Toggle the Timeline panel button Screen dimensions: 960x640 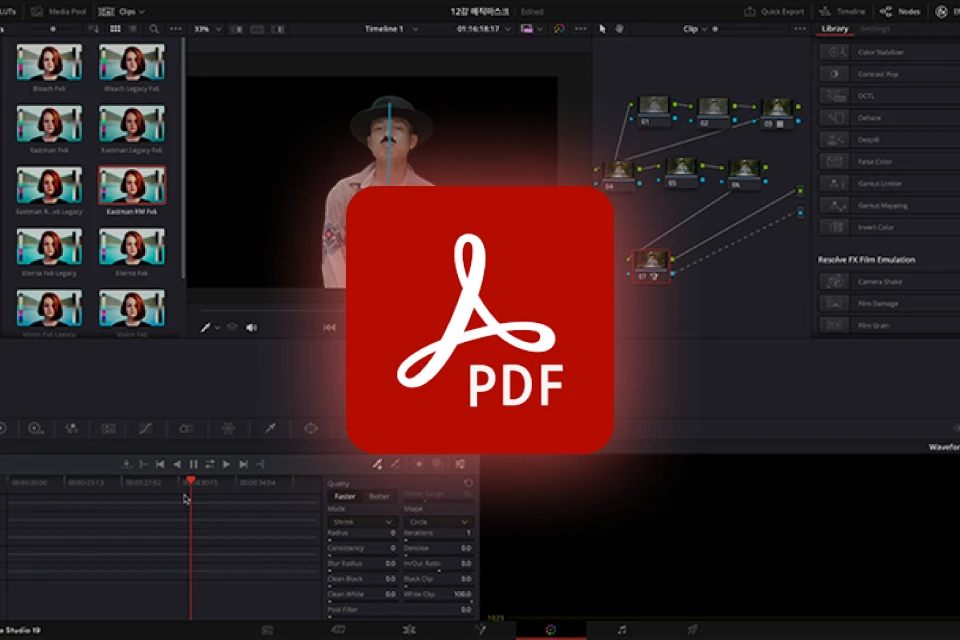pos(842,11)
